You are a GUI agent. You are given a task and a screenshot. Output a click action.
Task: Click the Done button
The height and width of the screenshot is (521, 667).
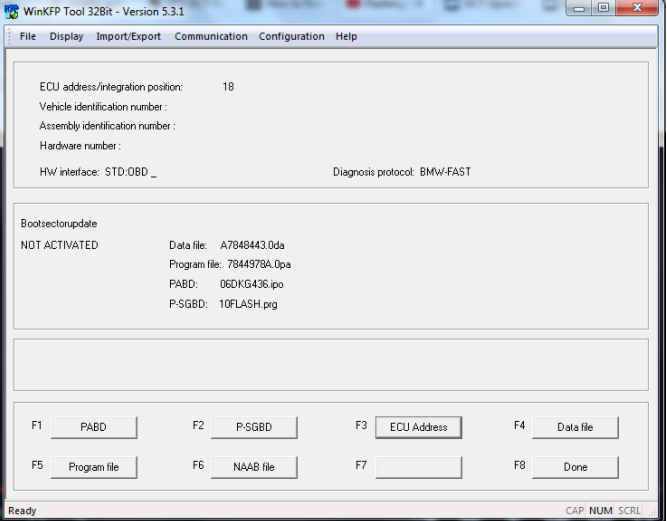[x=575, y=467]
